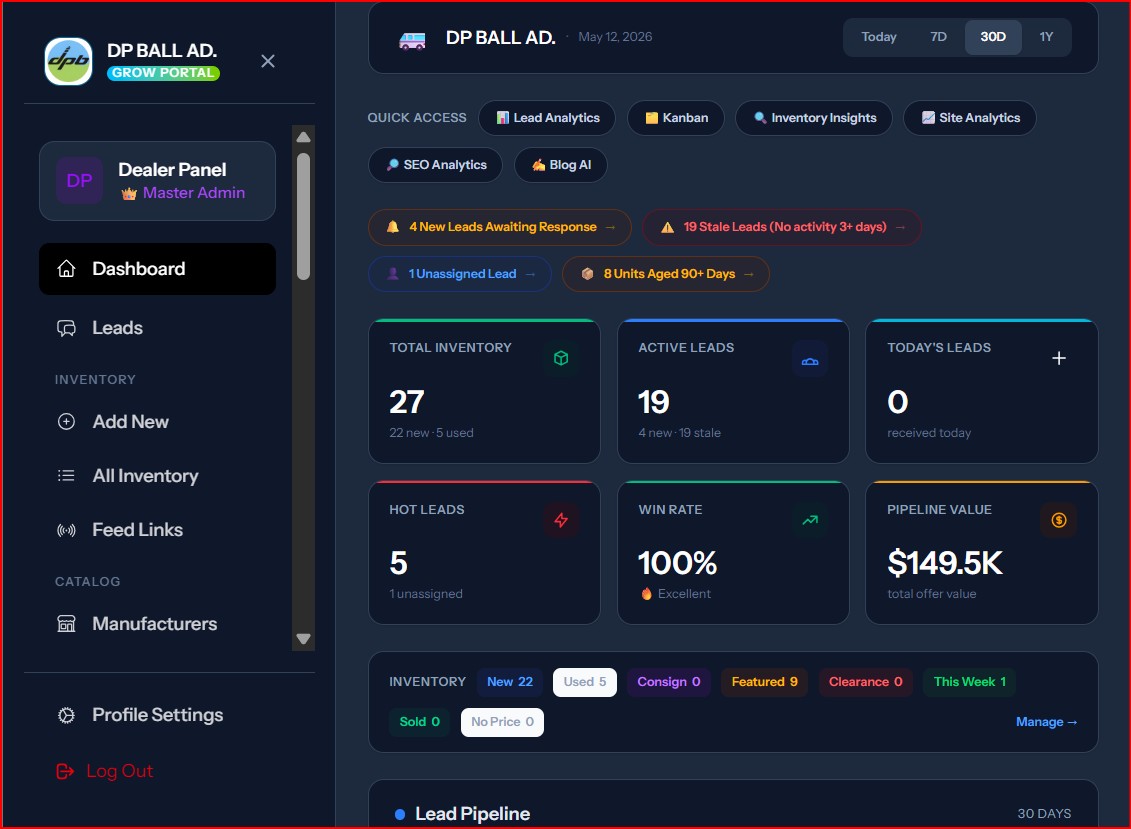Select the Today time range tab
Screen dimensions: 1131x829
[879, 37]
